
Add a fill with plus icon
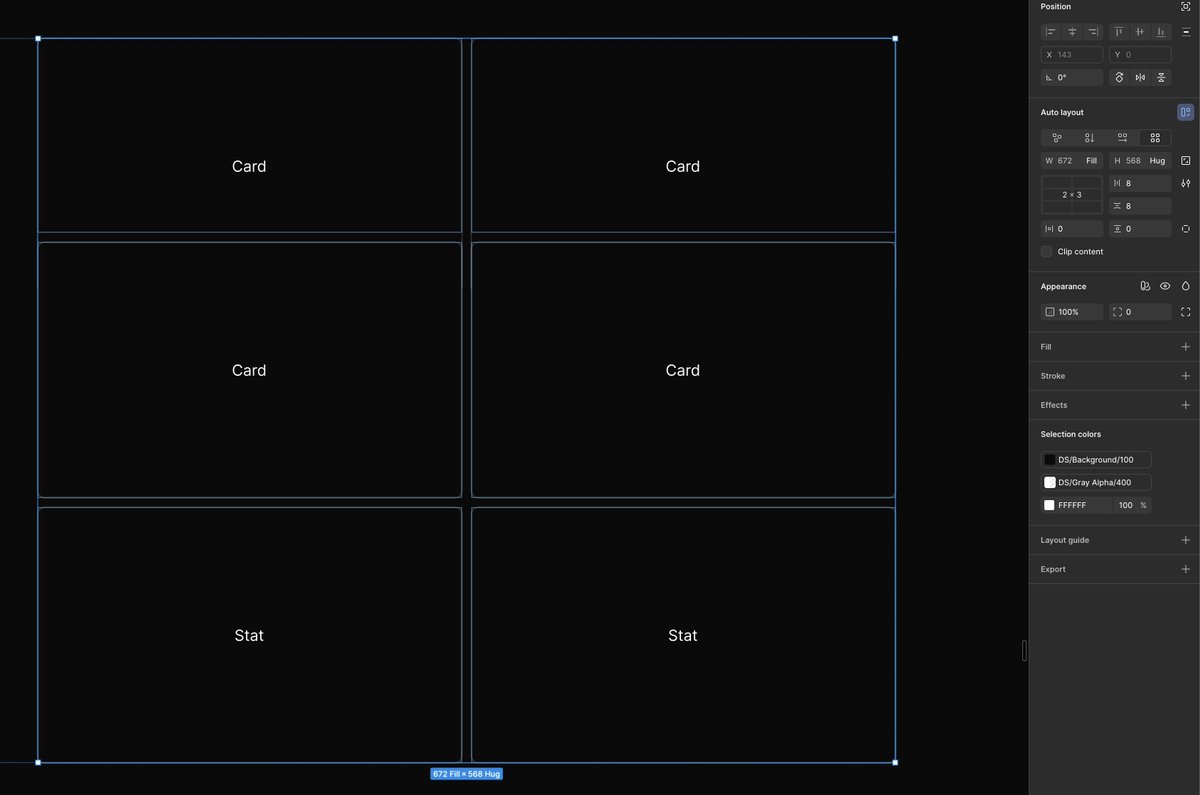(1186, 347)
